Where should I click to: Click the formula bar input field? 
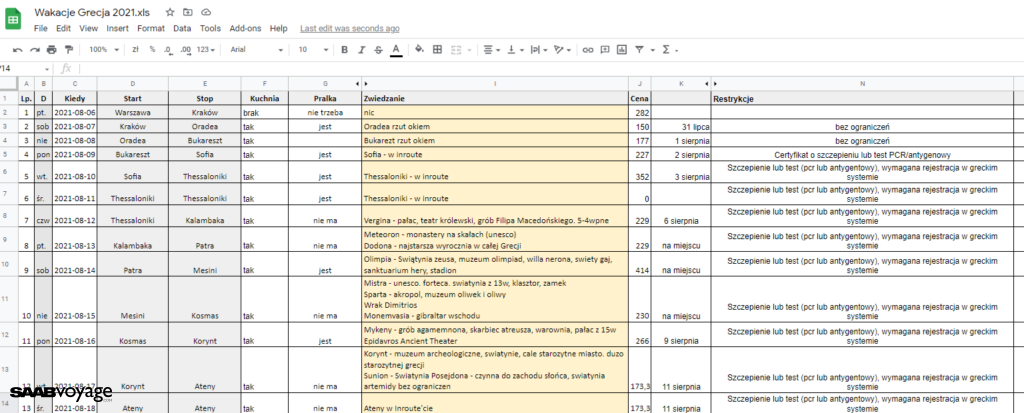500,68
